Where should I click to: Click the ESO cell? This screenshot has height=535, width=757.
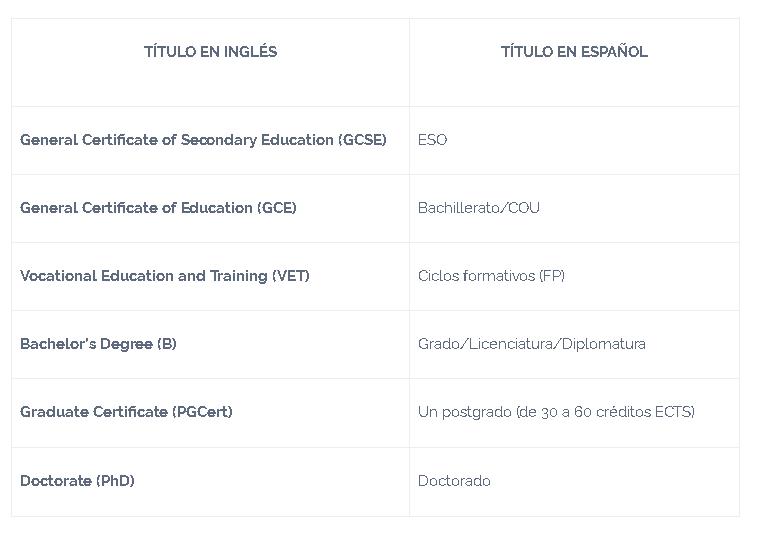pyautogui.click(x=433, y=140)
